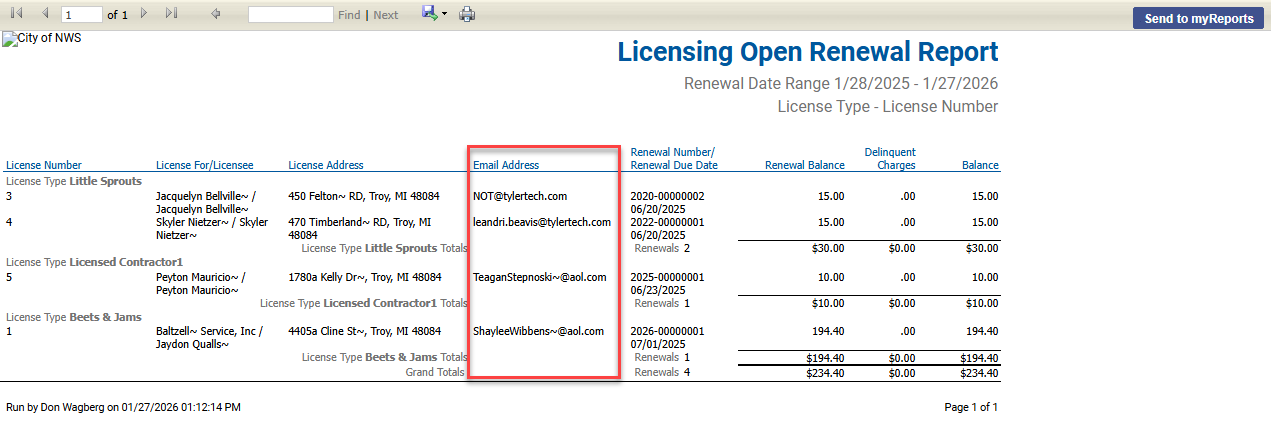Screen dimensions: 1271x428
Task: Sort by Delinquent Charges column header
Action: [889, 159]
